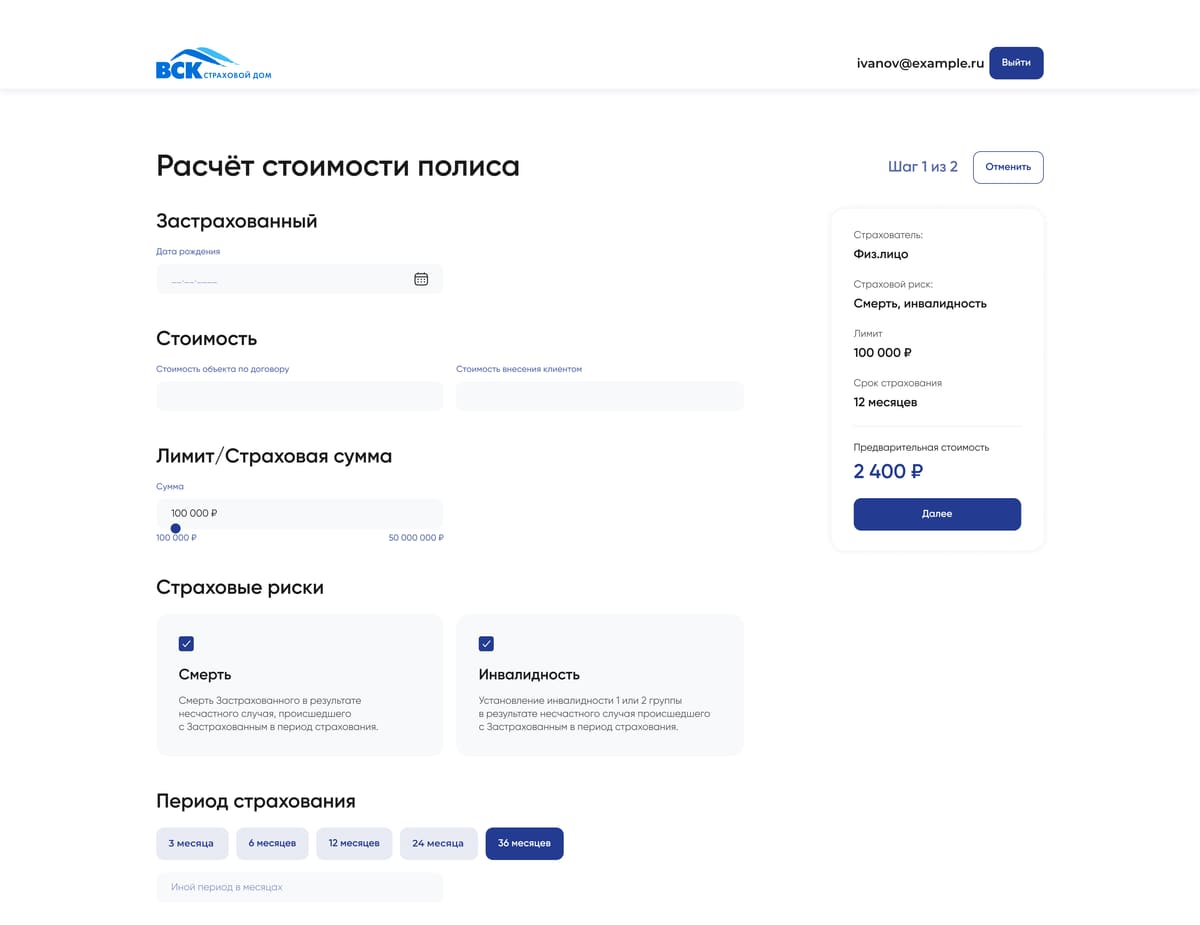Click the Смерть card heading

(205, 674)
